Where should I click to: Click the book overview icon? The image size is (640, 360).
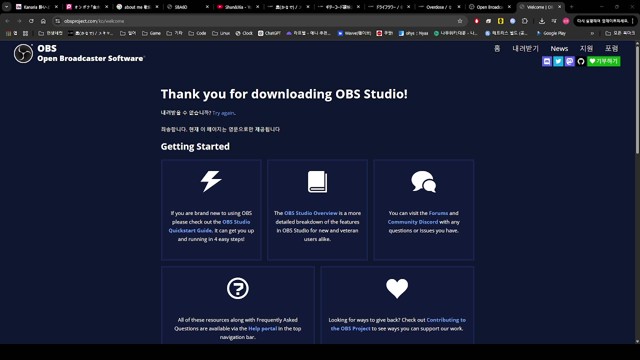[x=317, y=181]
